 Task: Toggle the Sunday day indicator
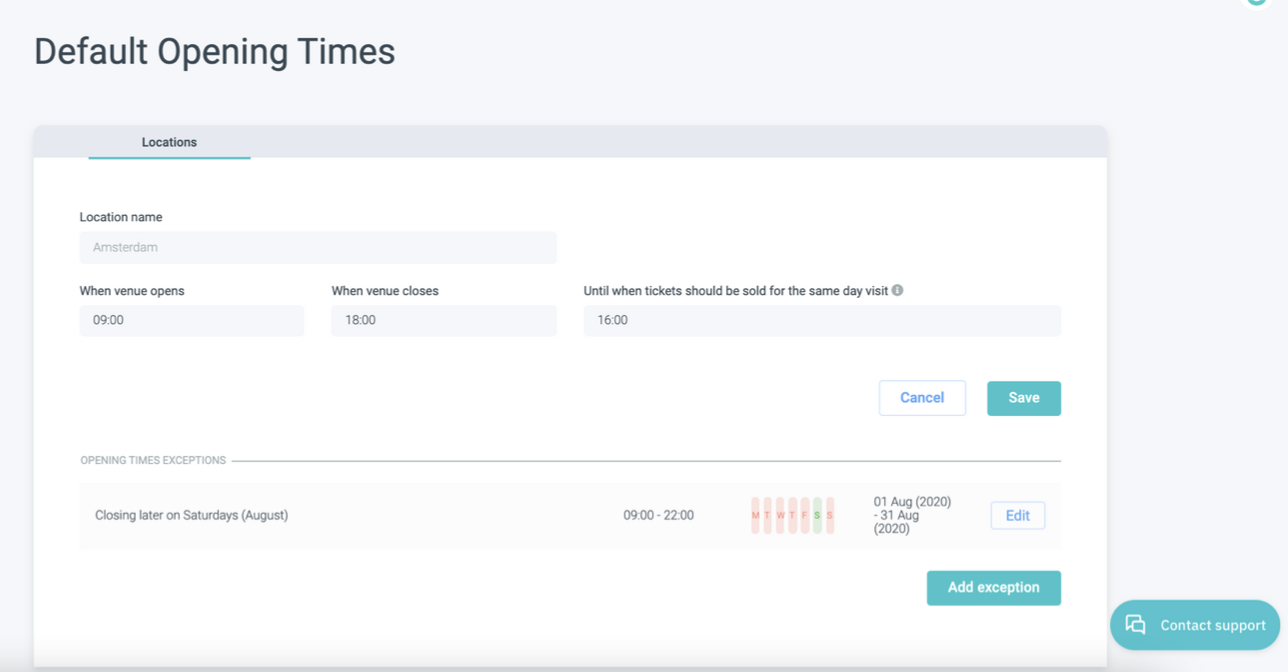click(830, 516)
